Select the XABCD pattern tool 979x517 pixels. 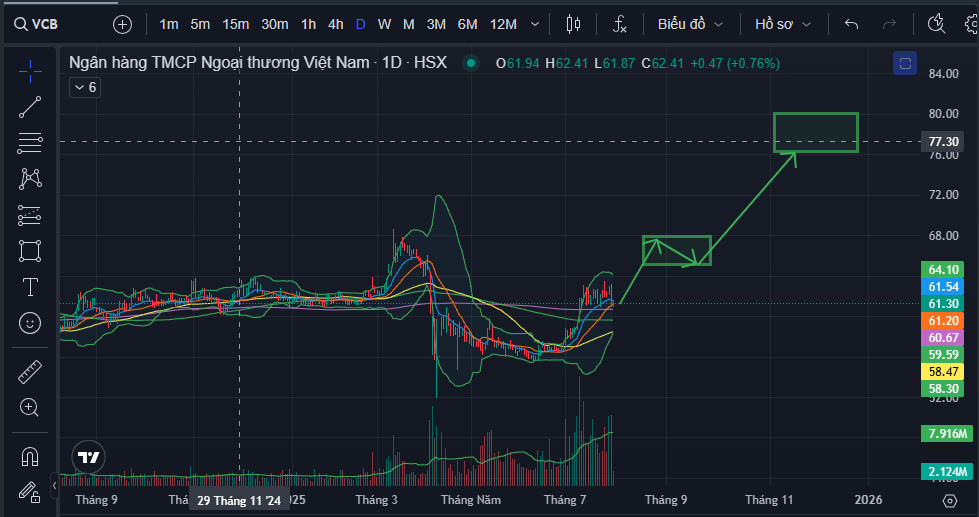(30, 179)
